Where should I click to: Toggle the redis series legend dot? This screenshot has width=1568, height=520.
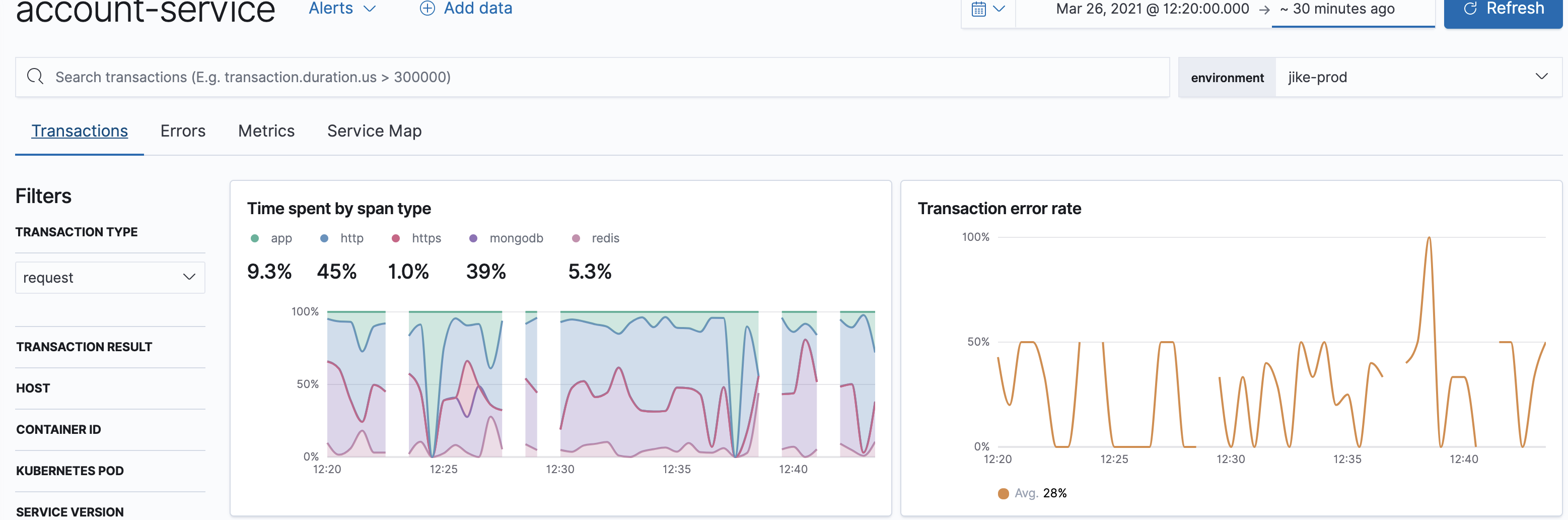pos(576,238)
